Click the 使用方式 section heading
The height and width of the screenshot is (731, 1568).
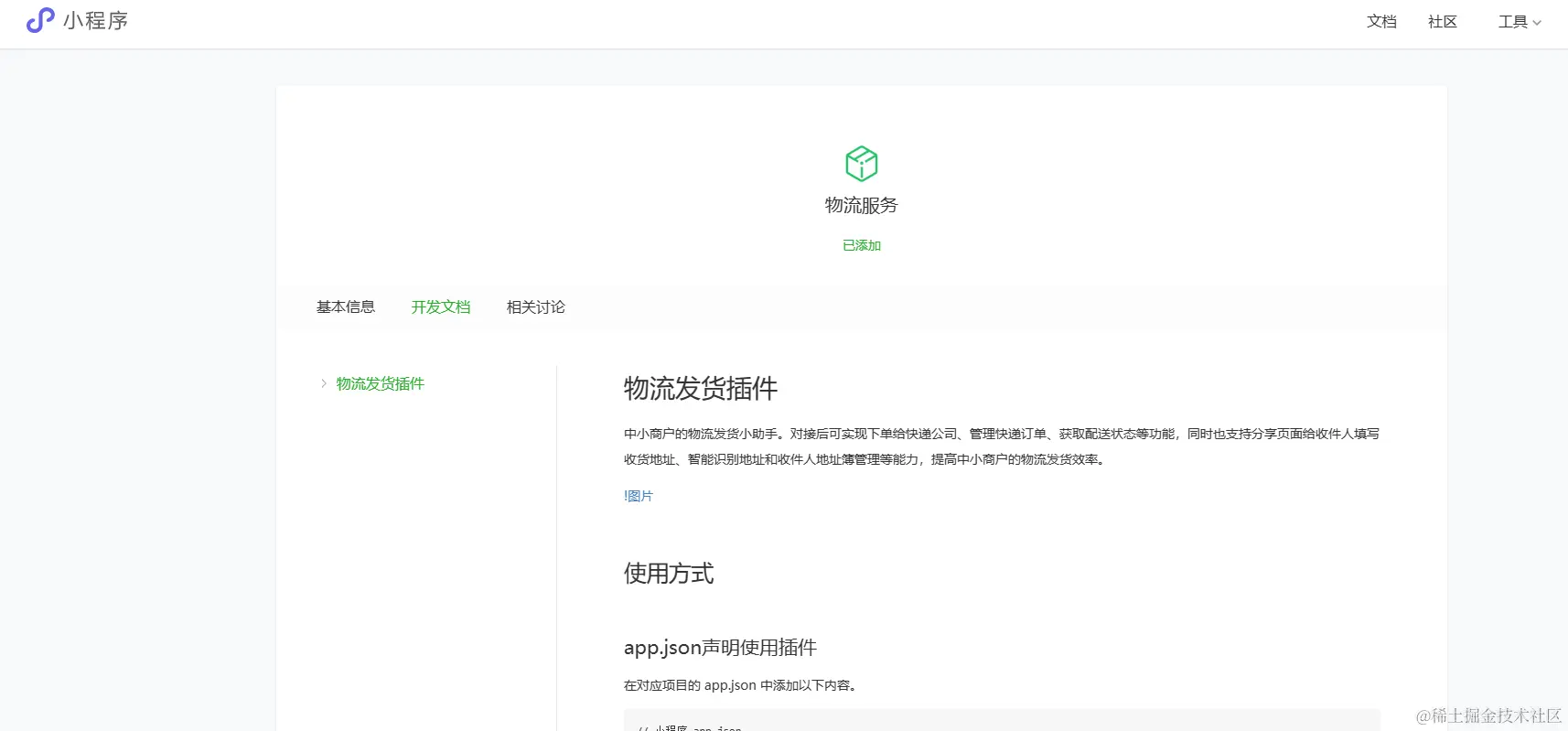(x=669, y=574)
